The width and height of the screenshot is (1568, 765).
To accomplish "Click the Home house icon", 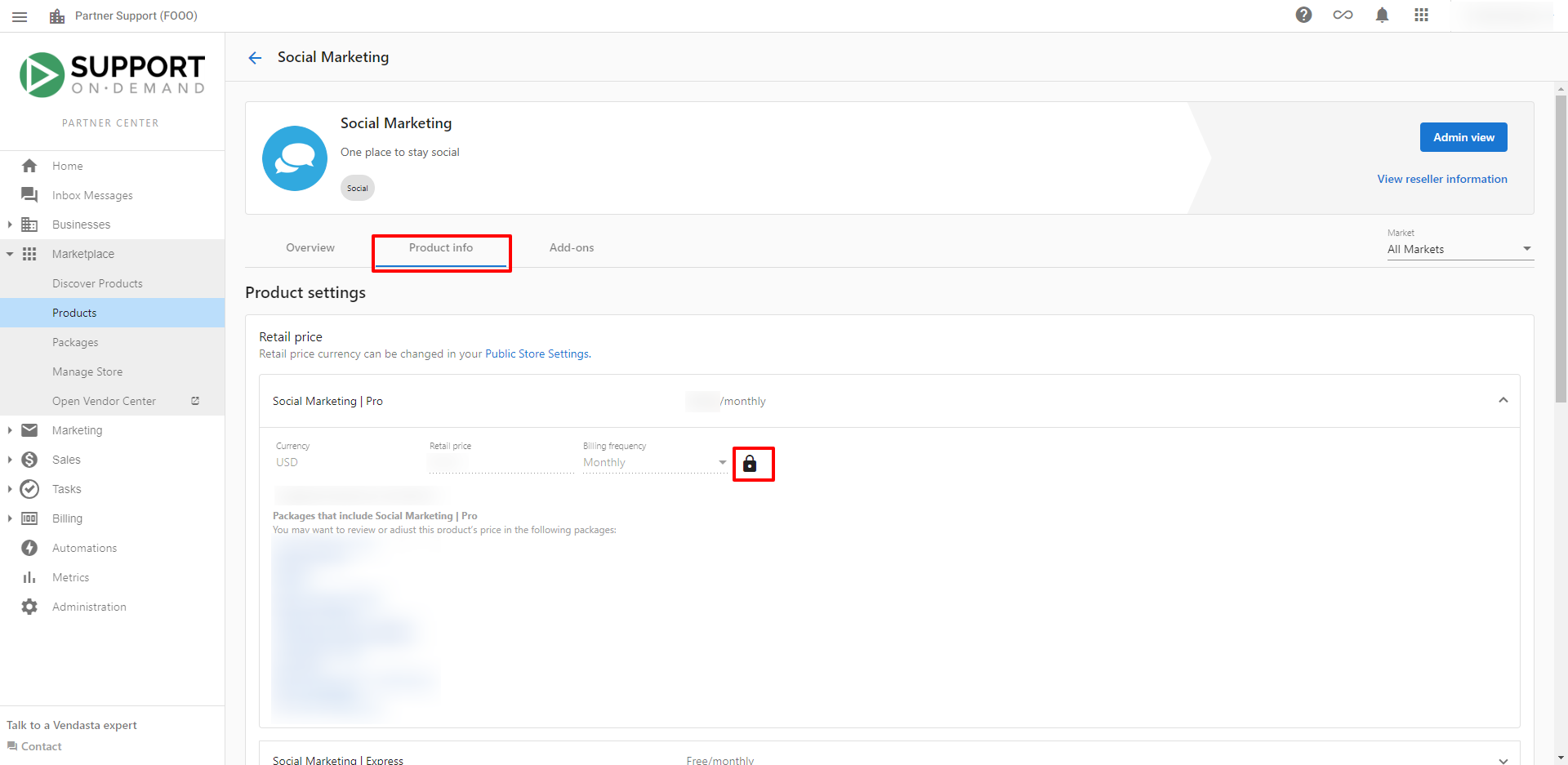I will (29, 166).
